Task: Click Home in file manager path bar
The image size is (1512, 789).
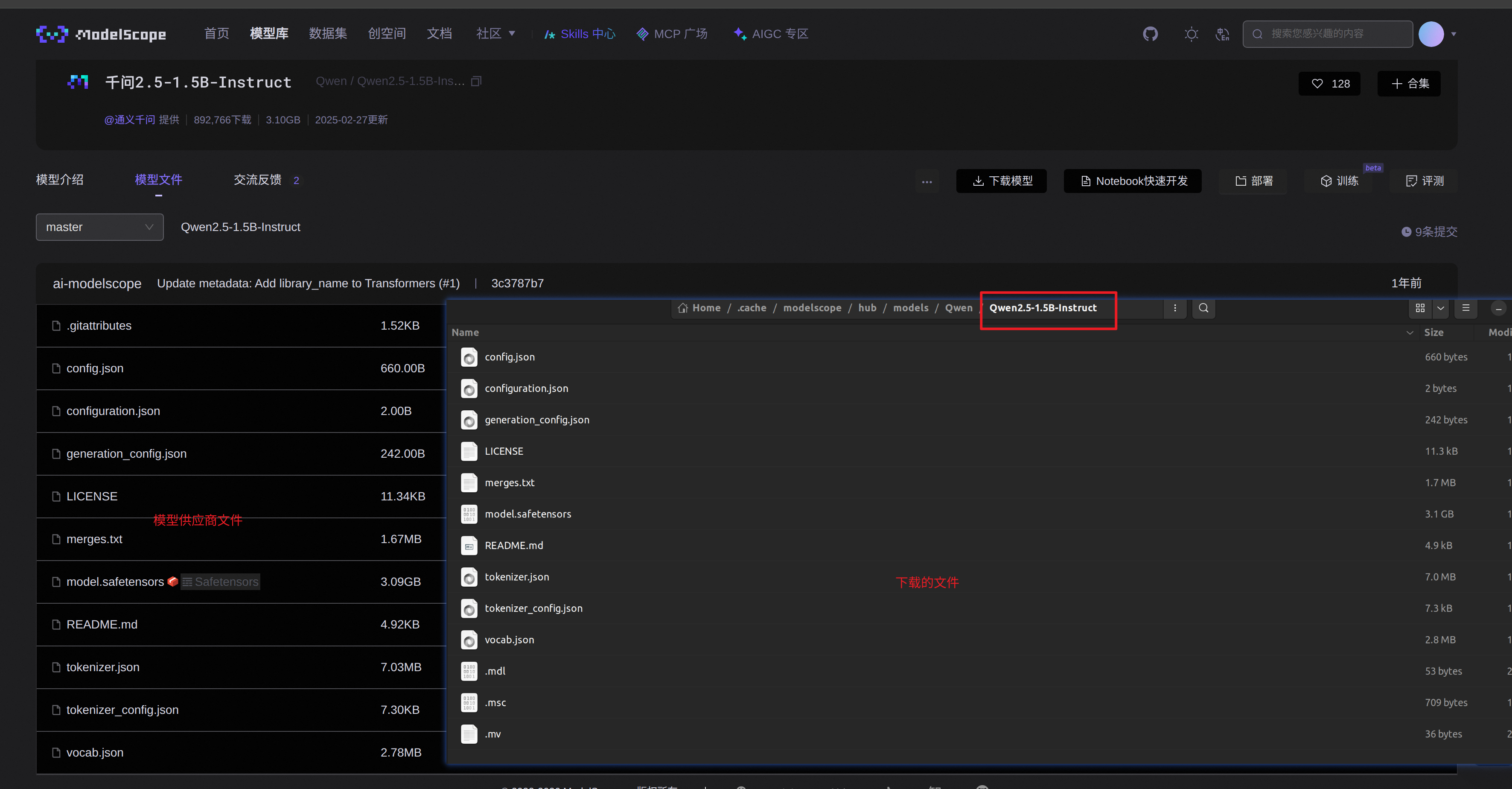Action: pyautogui.click(x=699, y=307)
